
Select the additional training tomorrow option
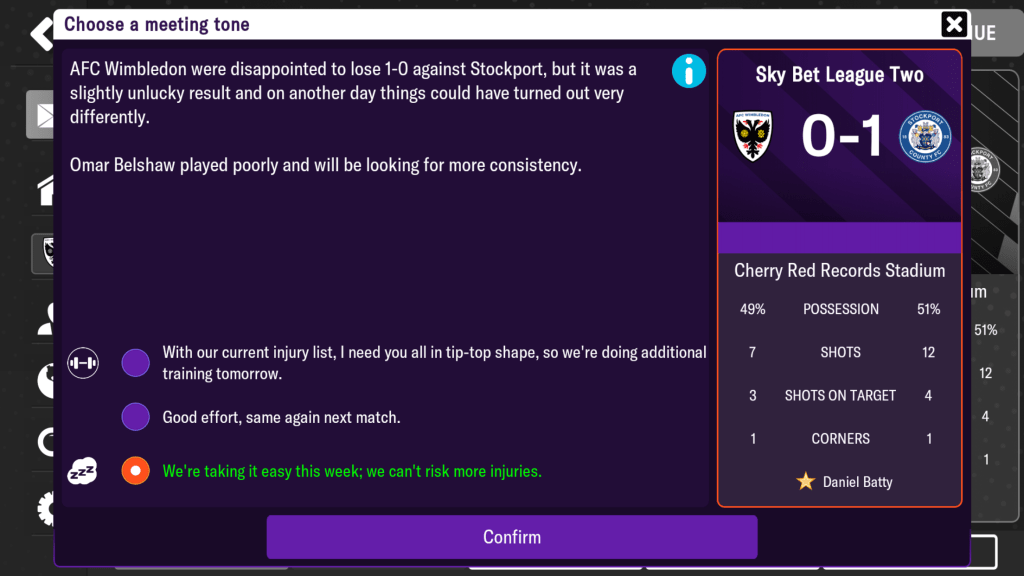(x=135, y=363)
